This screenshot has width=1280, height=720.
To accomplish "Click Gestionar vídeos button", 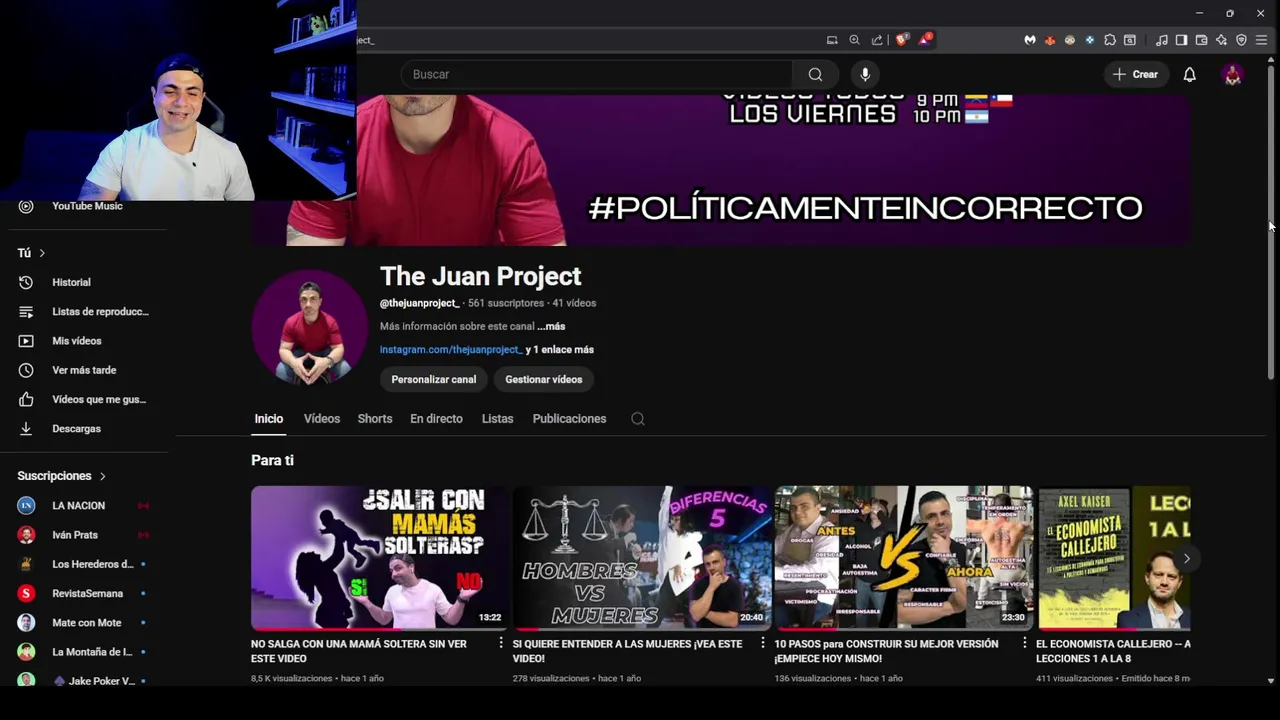I will pos(544,379).
